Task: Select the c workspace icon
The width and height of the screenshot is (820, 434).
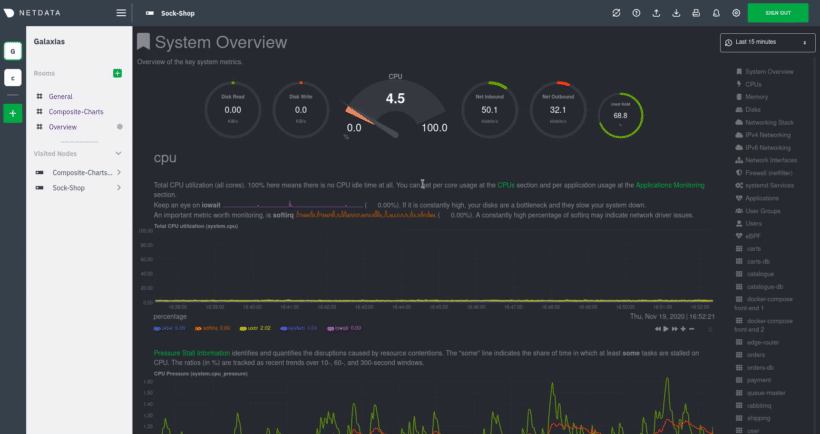Action: click(x=13, y=77)
